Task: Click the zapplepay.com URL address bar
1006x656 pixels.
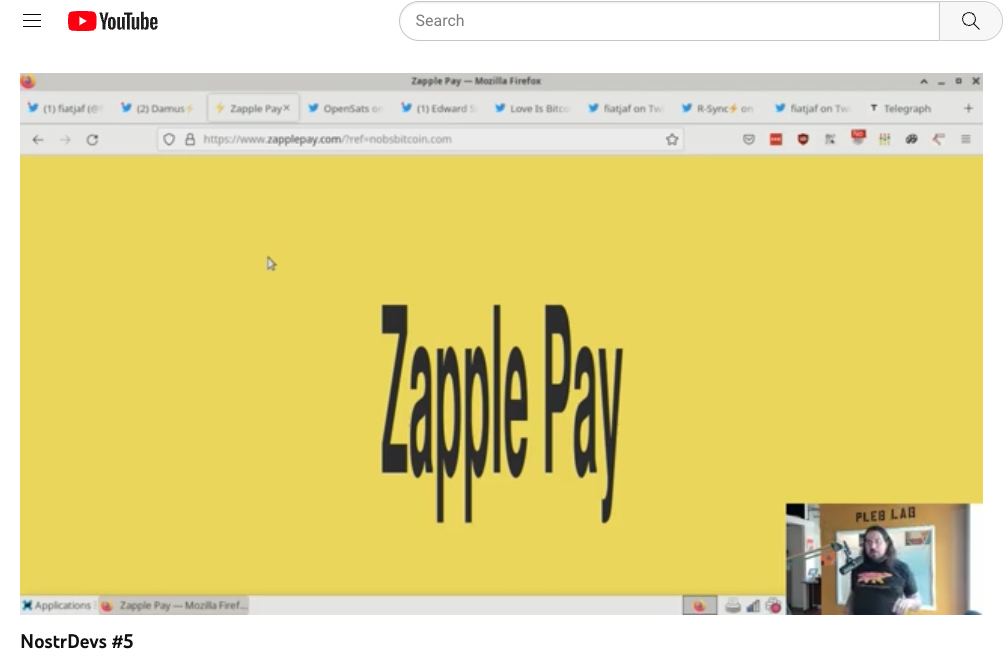Action: click(420, 139)
